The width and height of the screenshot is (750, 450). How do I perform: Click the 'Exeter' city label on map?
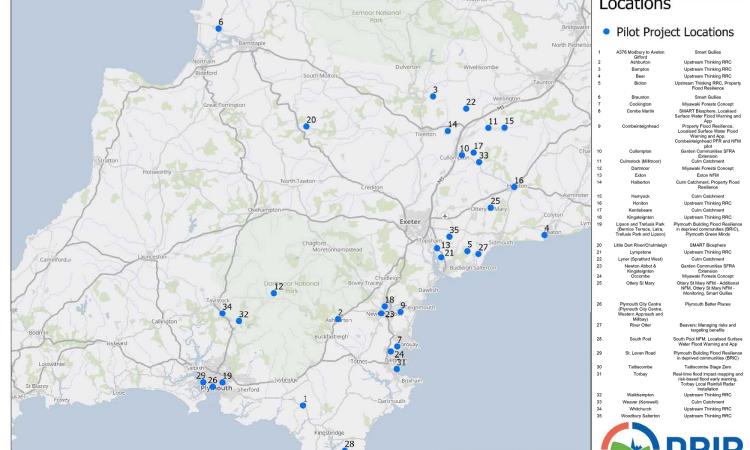410,222
